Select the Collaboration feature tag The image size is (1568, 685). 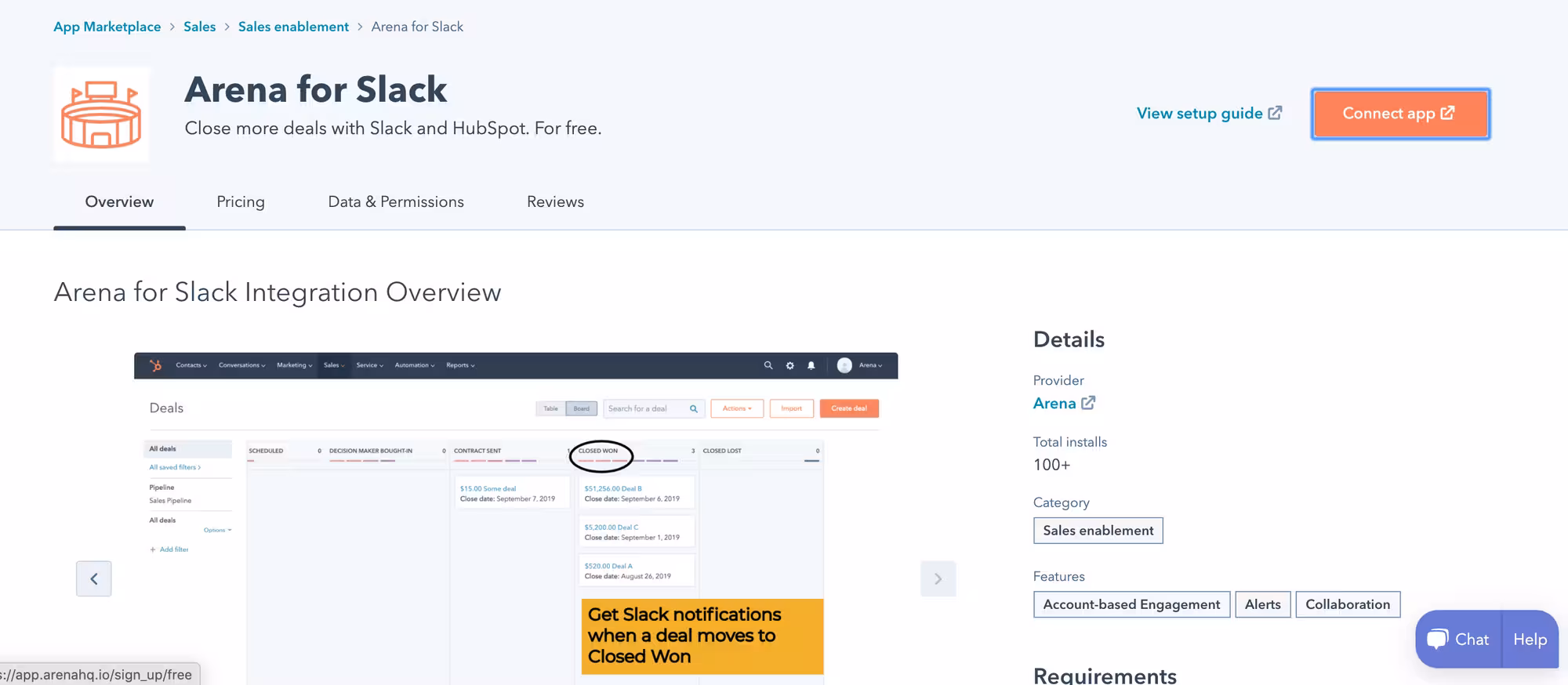click(1348, 604)
